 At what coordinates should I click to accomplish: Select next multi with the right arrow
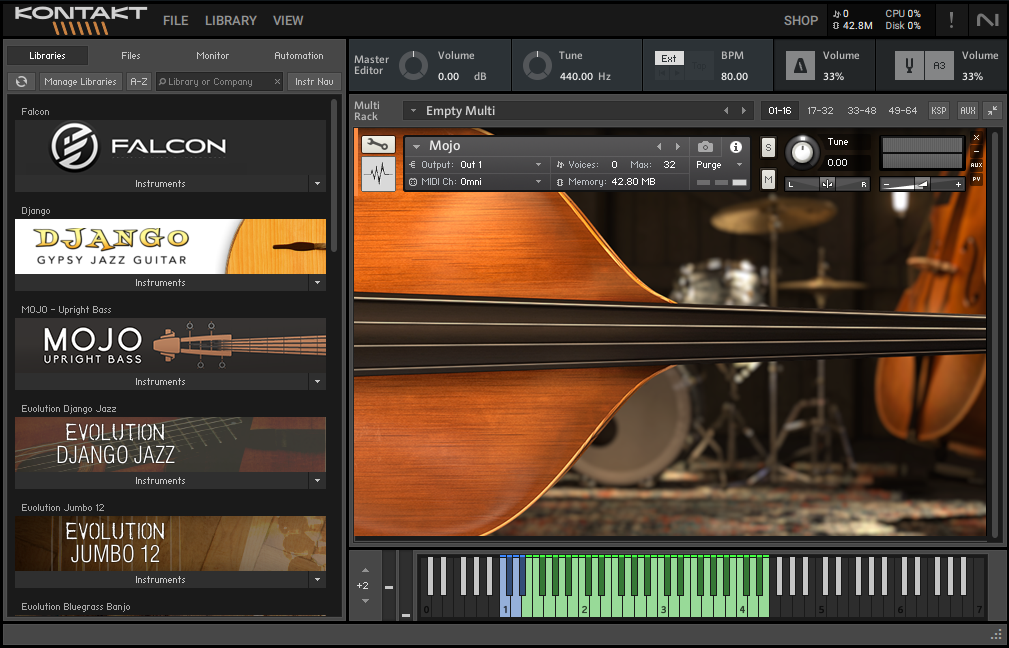coord(744,111)
